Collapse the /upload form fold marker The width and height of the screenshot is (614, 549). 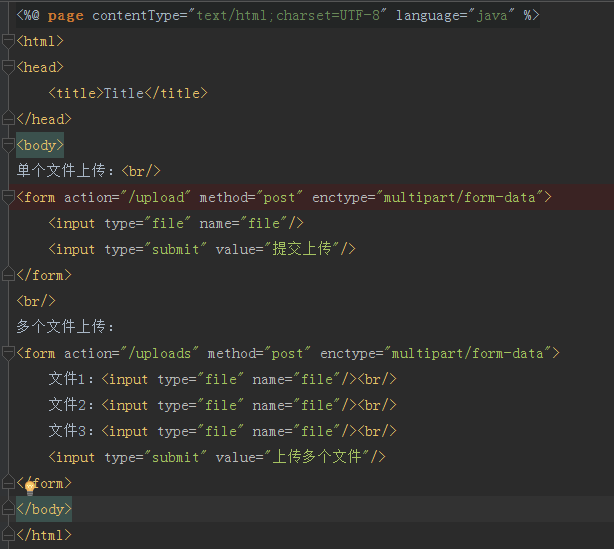pyautogui.click(x=9, y=198)
